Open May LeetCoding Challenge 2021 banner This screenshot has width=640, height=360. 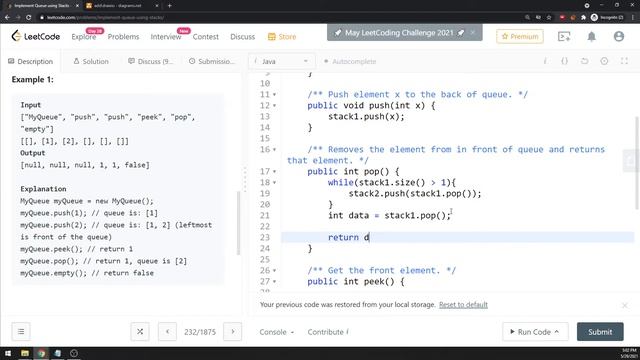click(x=399, y=33)
